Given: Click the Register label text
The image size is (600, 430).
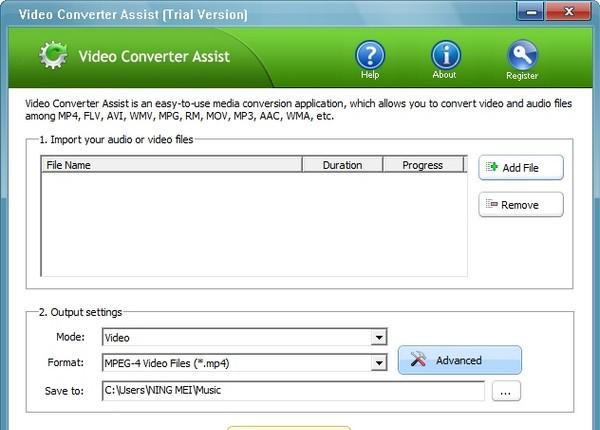Looking at the screenshot, I should point(522,76).
